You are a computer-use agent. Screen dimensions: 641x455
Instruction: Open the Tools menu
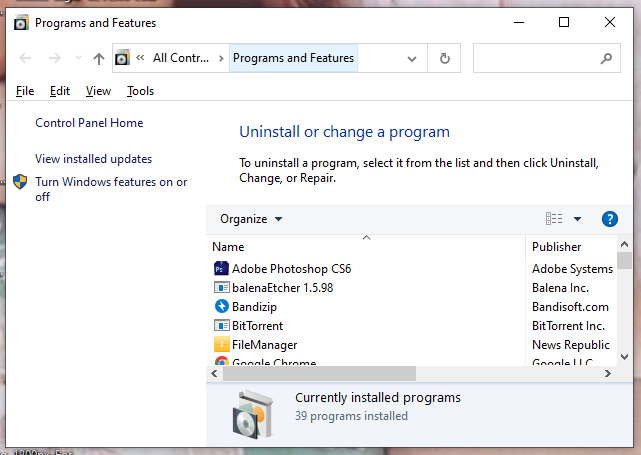pos(140,91)
